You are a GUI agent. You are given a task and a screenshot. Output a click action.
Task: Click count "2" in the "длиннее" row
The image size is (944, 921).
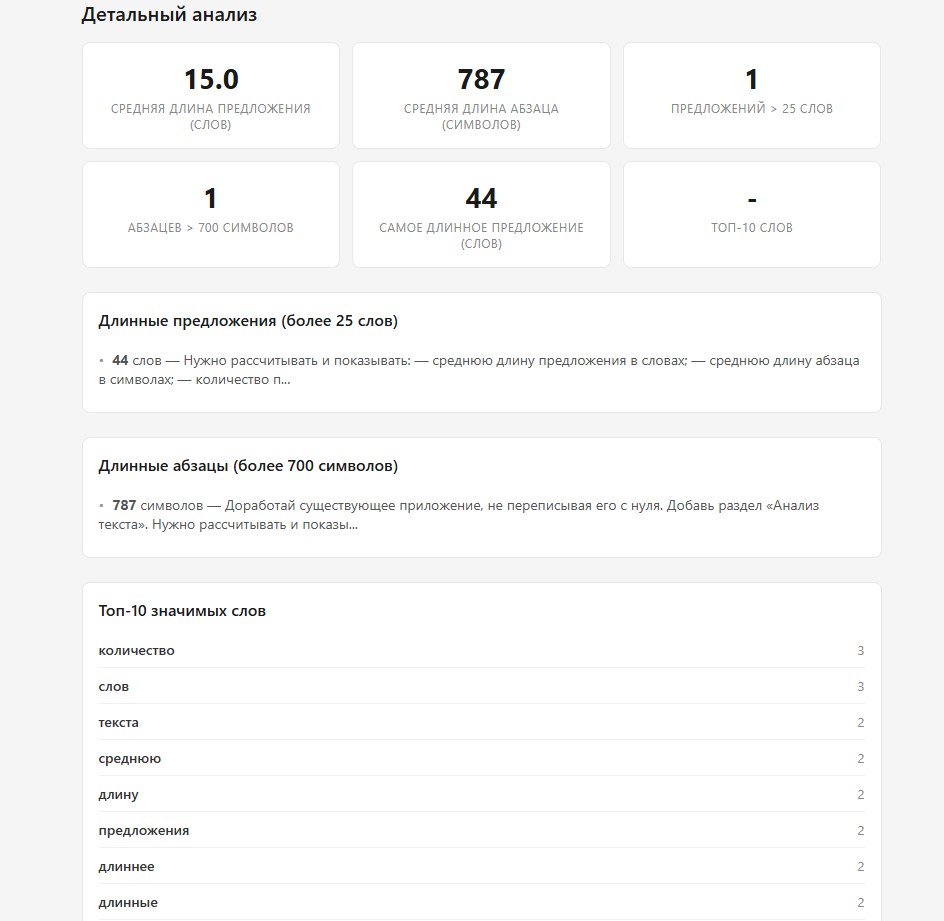click(x=861, y=867)
